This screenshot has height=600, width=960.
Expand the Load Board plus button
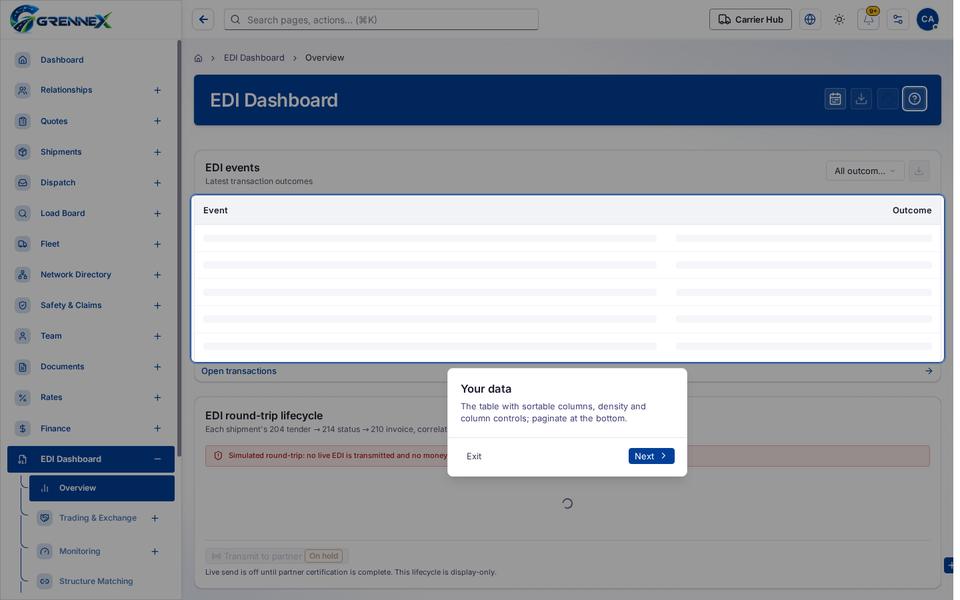click(x=157, y=213)
